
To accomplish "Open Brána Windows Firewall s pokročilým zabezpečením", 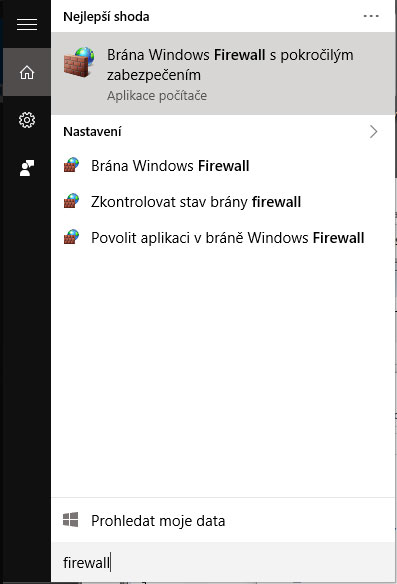I will pos(223,73).
